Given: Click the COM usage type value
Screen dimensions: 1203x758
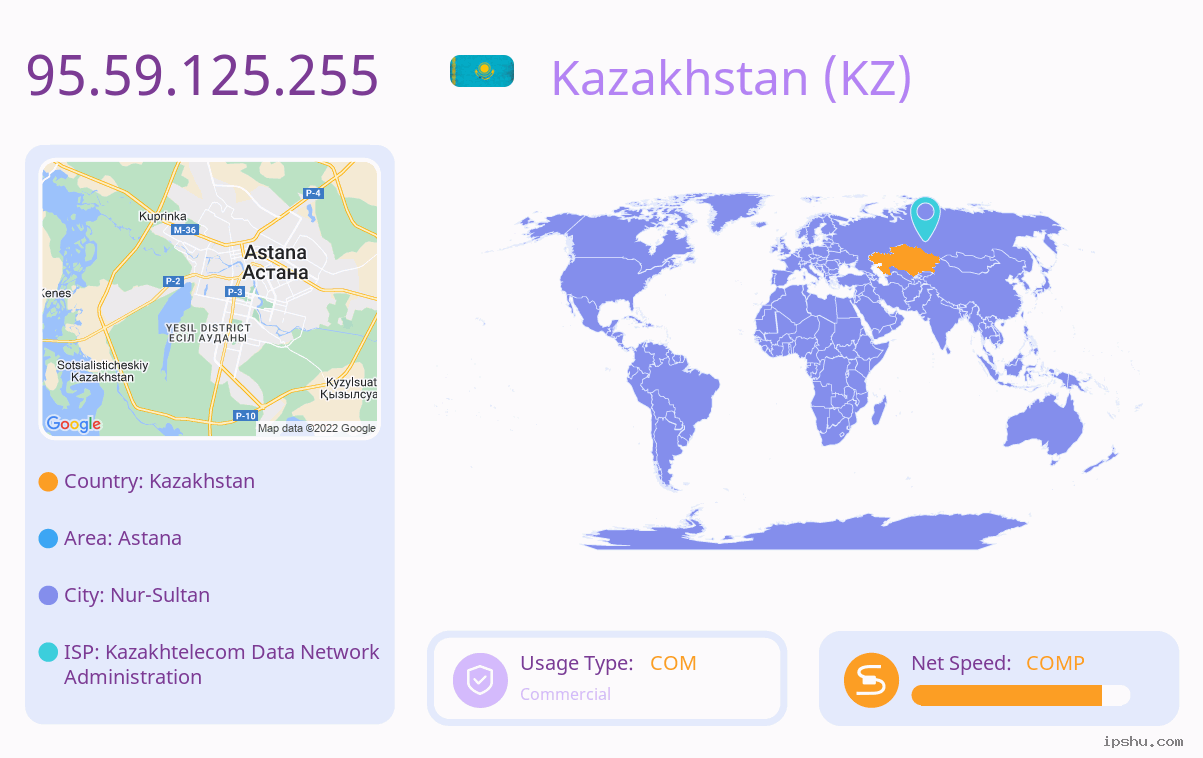Looking at the screenshot, I should click(x=673, y=663).
